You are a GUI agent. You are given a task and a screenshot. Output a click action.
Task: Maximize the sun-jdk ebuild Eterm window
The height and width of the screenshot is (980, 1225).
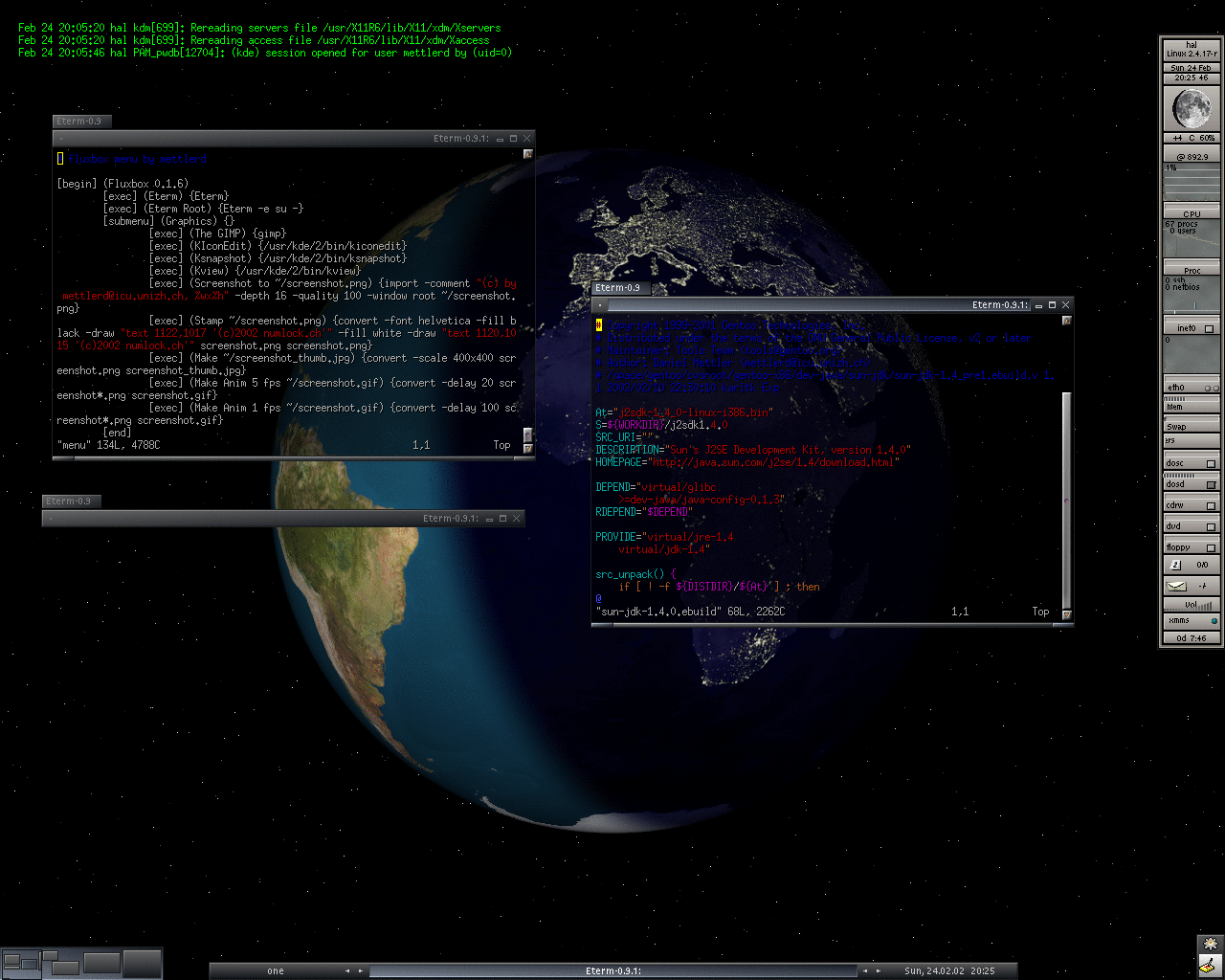(x=1052, y=305)
